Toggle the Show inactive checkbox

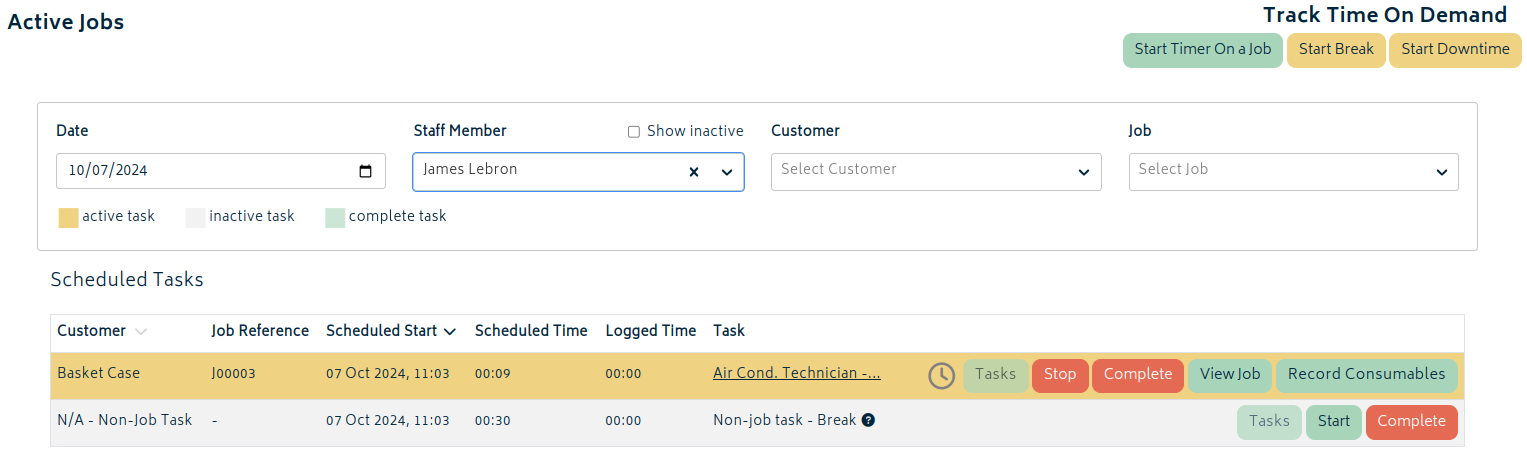click(633, 132)
